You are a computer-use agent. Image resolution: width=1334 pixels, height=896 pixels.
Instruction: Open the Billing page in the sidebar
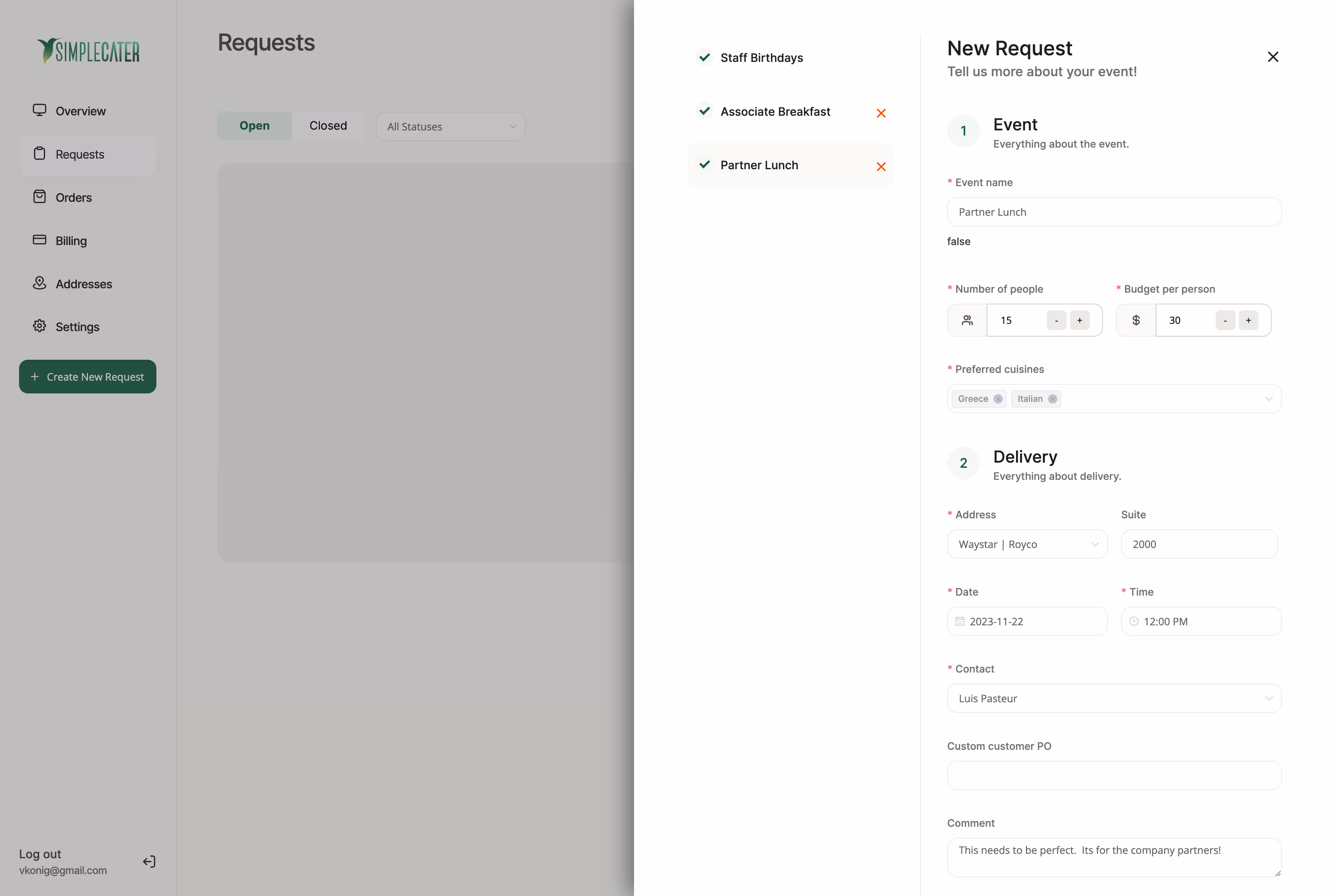pyautogui.click(x=71, y=241)
